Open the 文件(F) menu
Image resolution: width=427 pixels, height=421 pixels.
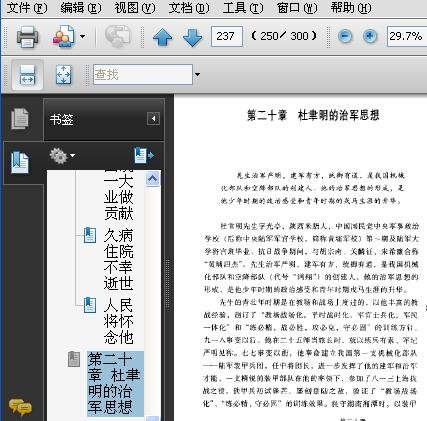pyautogui.click(x=27, y=8)
